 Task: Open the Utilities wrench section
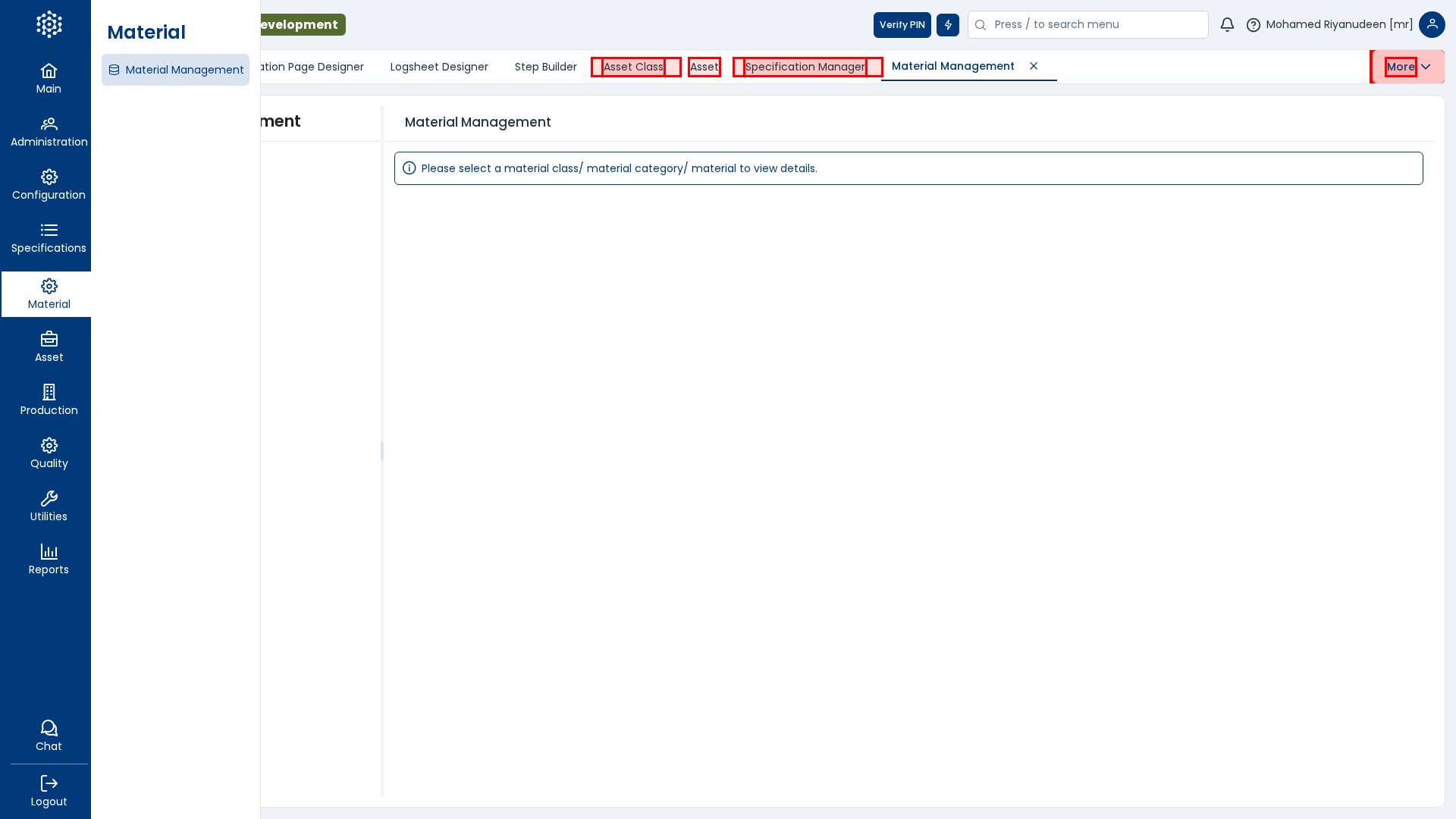(49, 507)
